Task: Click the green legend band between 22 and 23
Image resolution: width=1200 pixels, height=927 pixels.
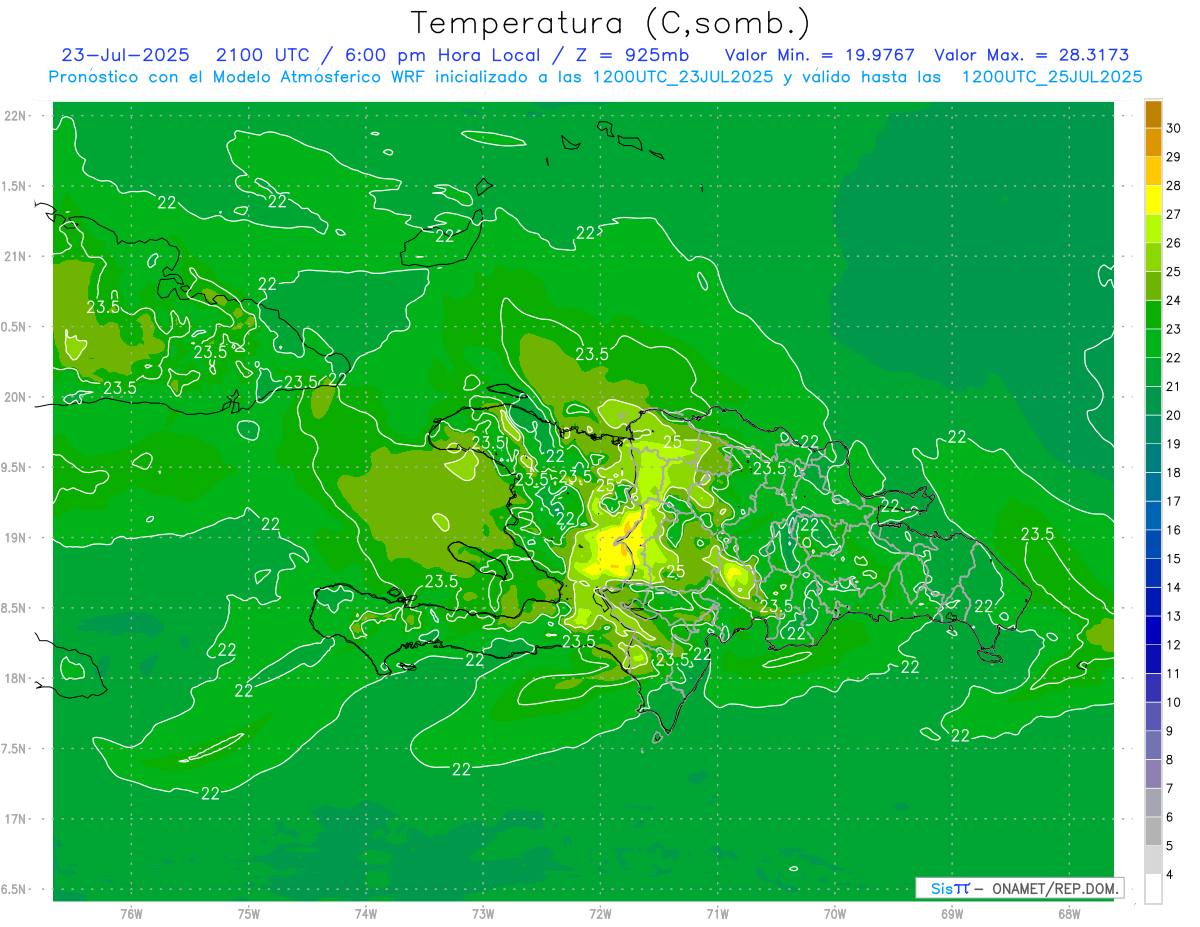Action: pos(1153,343)
